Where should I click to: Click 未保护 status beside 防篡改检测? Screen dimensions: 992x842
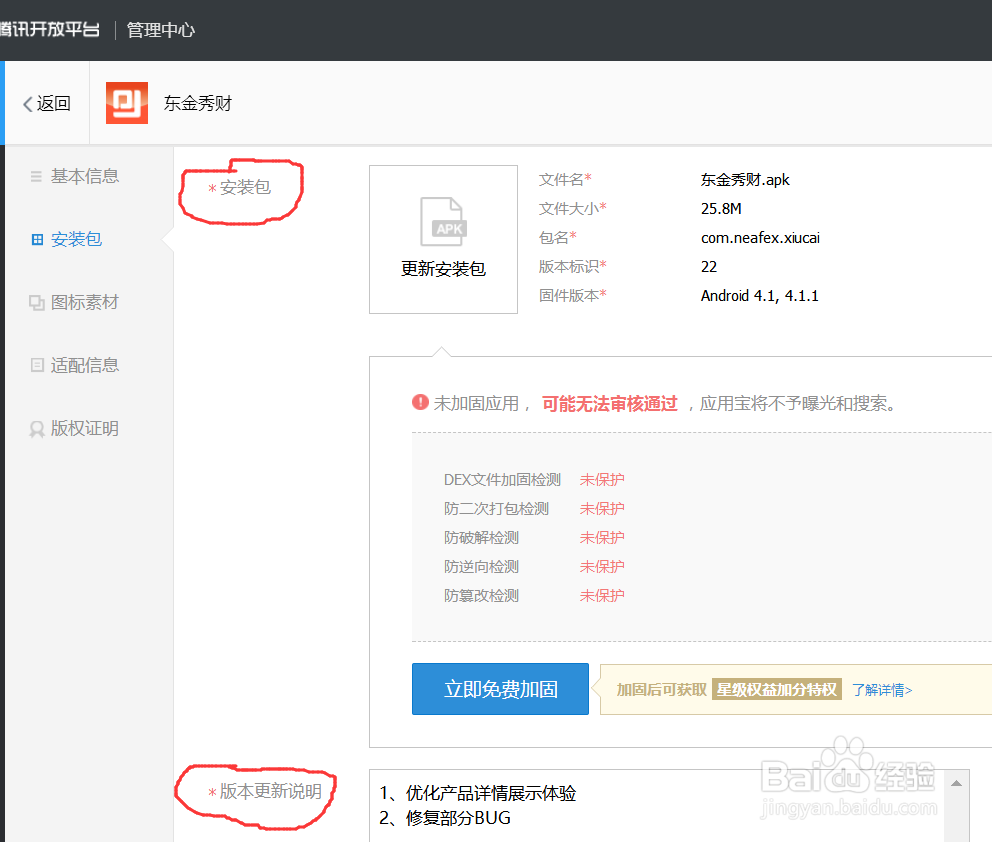point(602,596)
